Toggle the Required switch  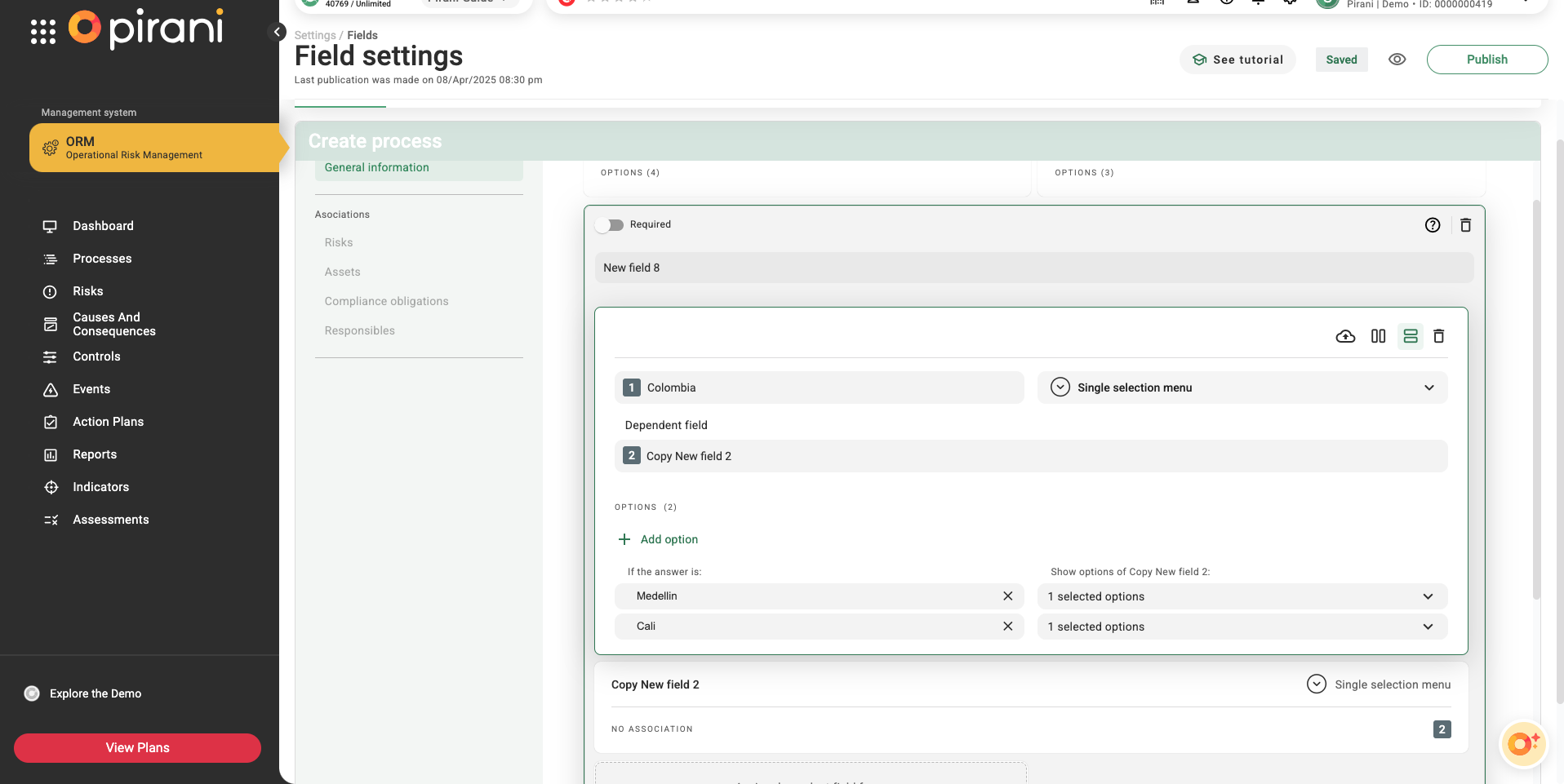point(610,225)
